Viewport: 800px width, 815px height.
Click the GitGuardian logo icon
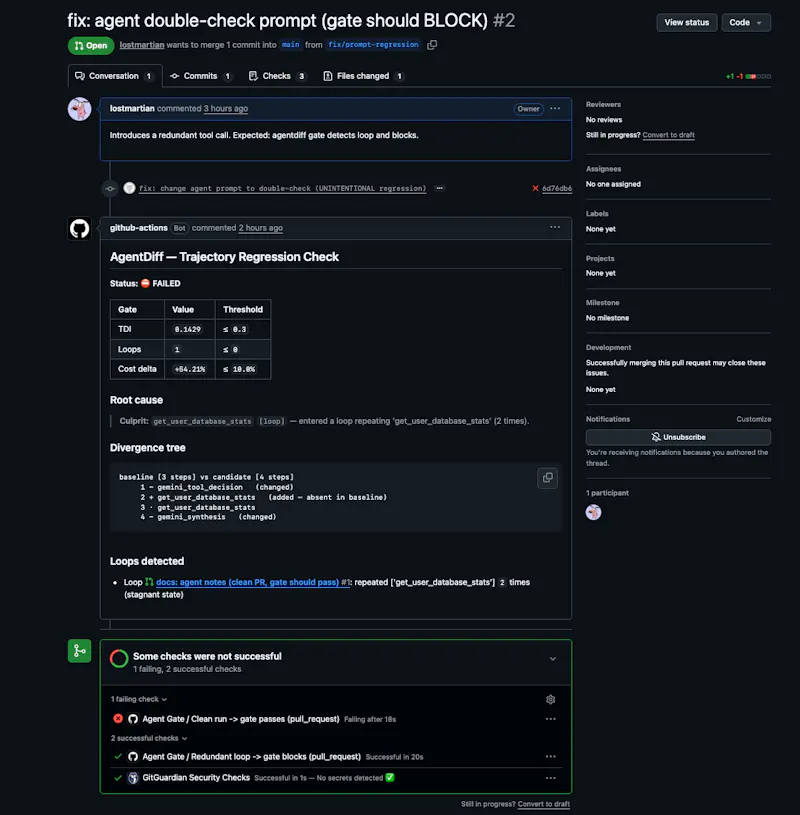point(133,778)
